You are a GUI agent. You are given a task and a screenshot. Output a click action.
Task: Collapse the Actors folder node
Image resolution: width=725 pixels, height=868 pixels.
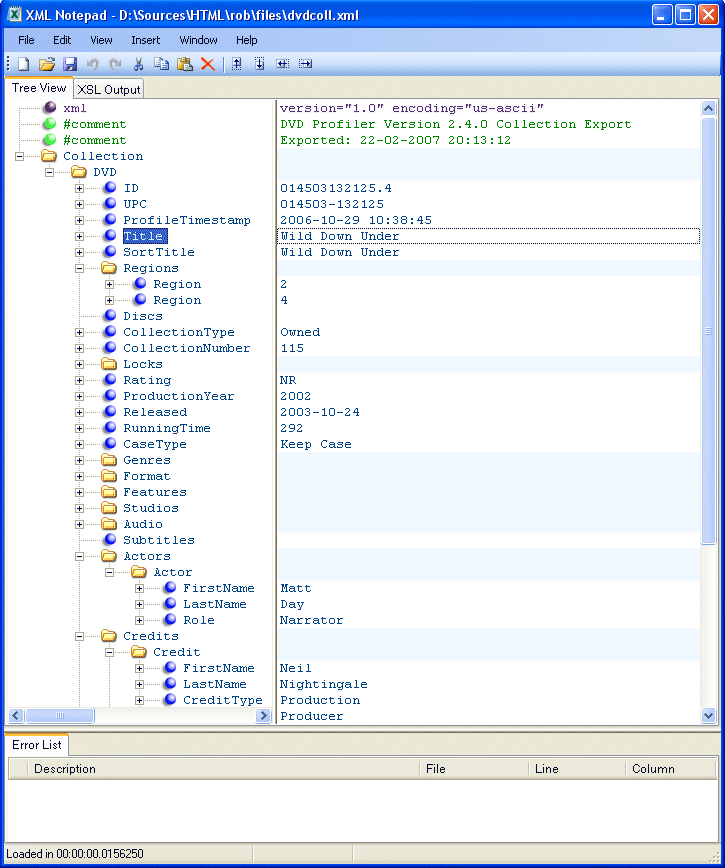point(79,556)
